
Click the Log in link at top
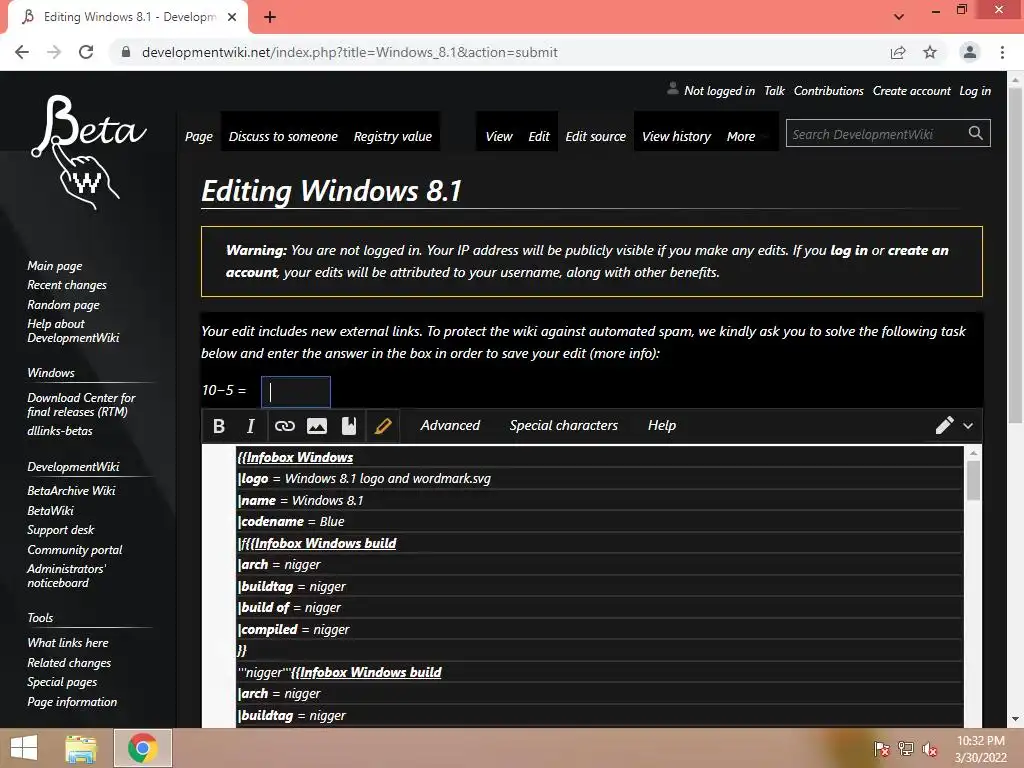(975, 91)
